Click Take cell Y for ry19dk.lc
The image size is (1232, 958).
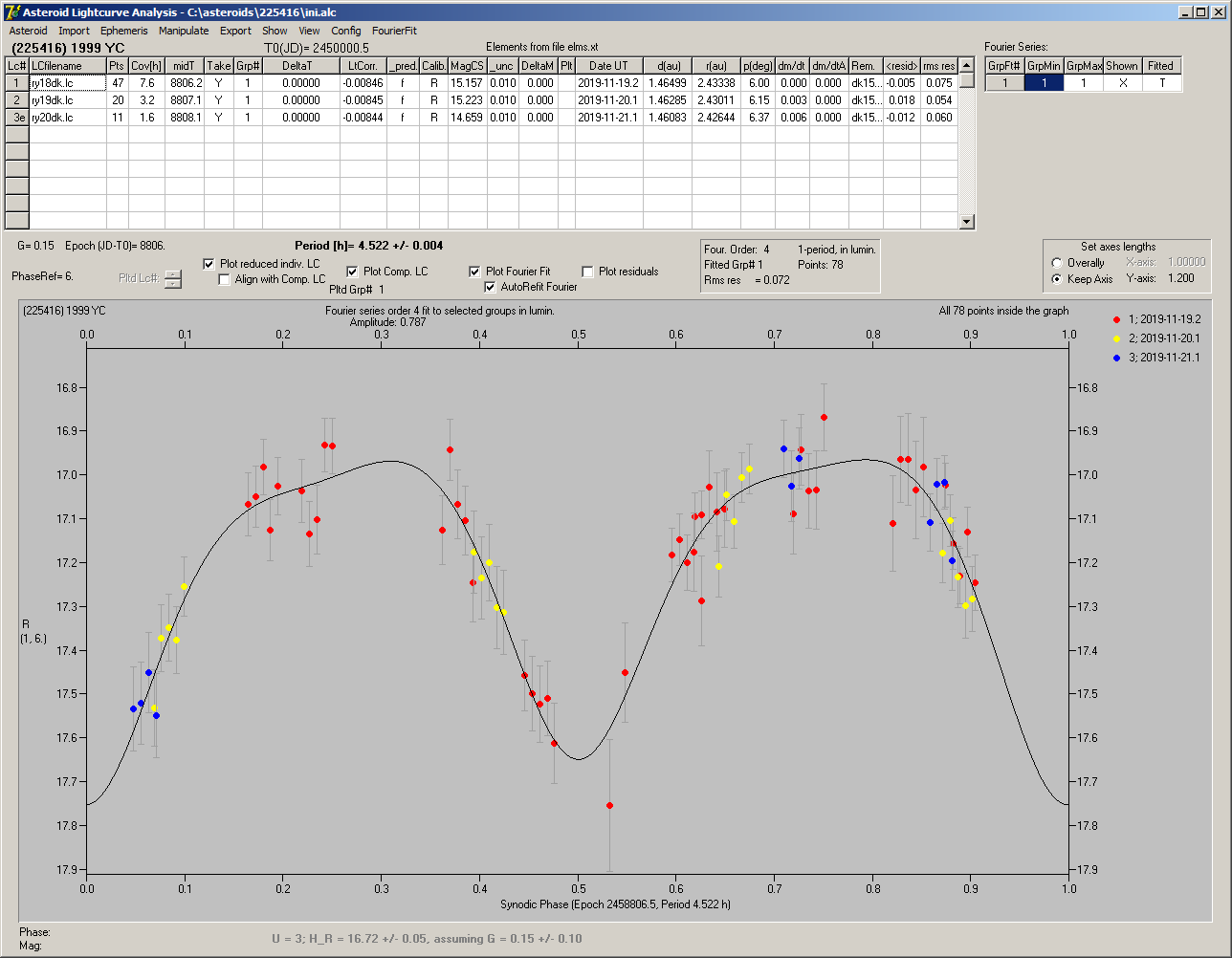pos(218,100)
